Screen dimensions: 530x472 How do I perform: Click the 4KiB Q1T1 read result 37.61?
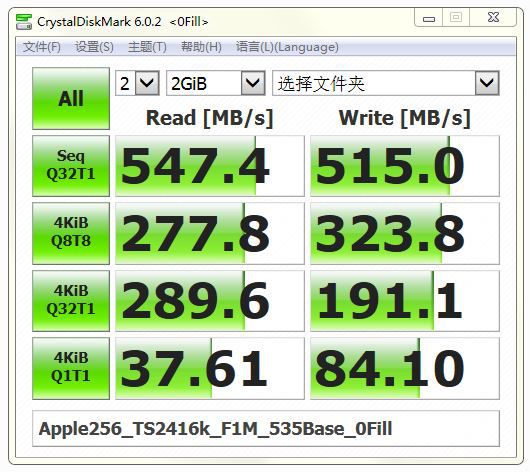[x=210, y=368]
